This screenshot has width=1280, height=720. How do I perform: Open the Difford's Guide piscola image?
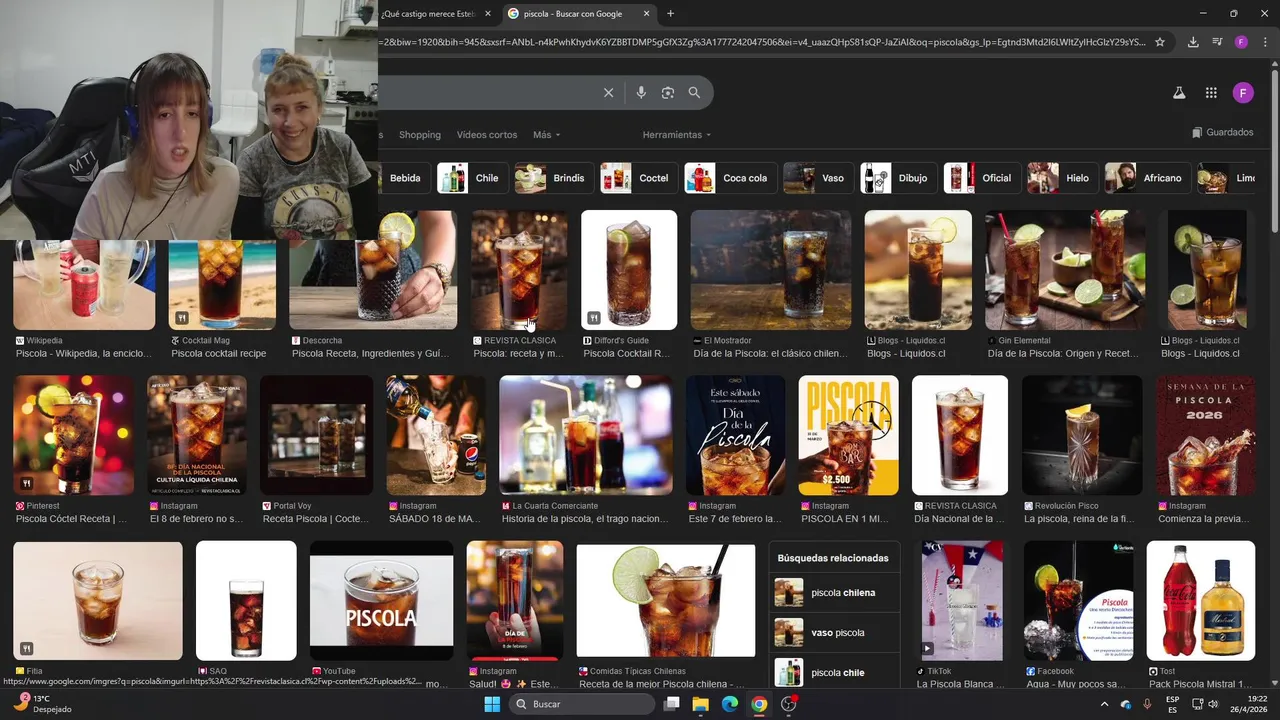coord(629,270)
